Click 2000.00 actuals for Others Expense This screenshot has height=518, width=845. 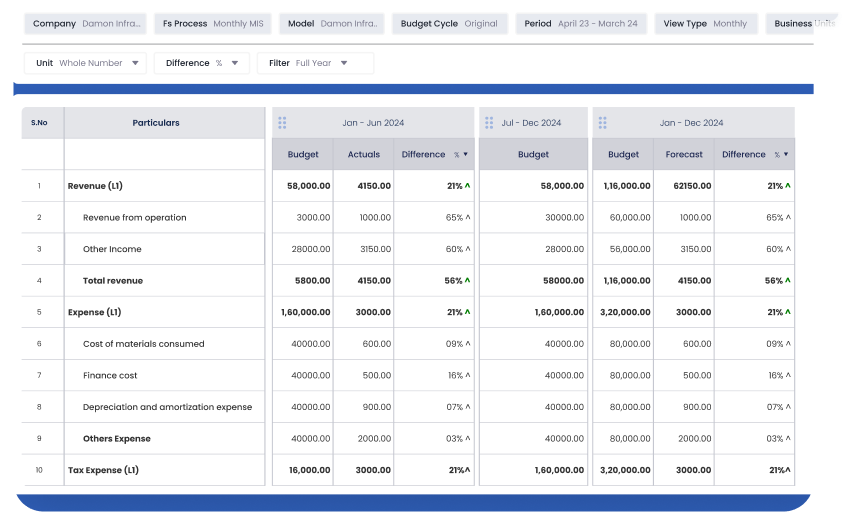[x=374, y=439]
